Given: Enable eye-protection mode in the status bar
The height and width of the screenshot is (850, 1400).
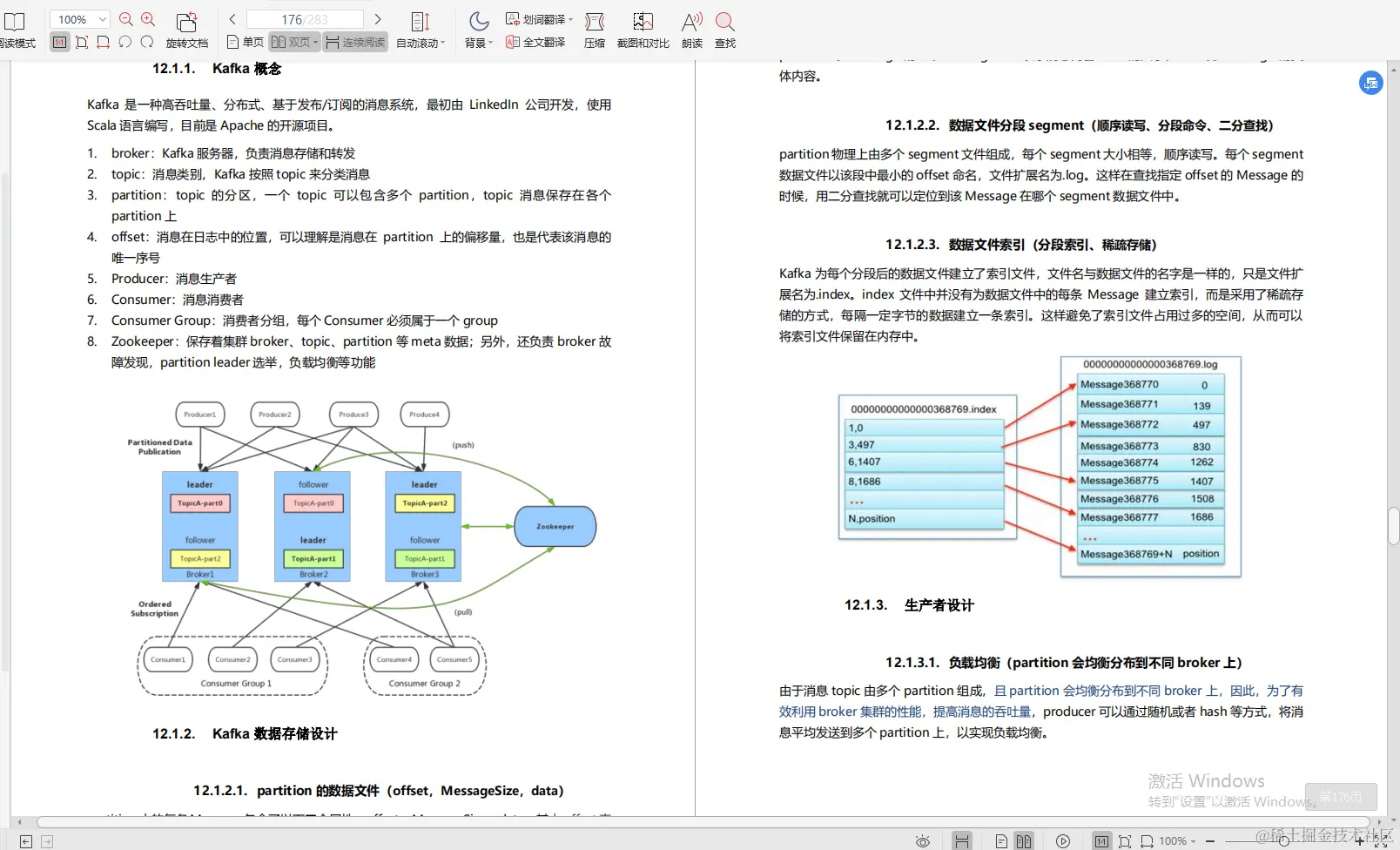Looking at the screenshot, I should (923, 840).
